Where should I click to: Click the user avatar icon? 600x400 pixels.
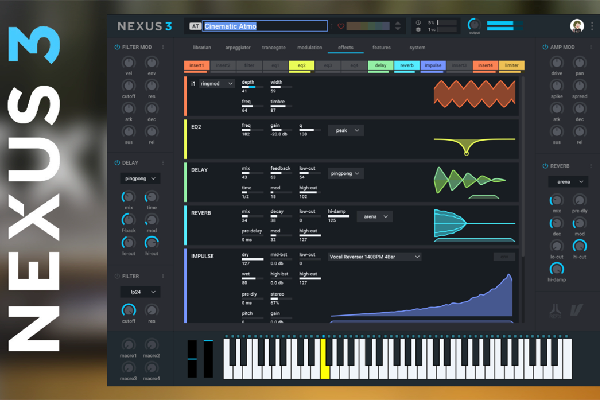[x=577, y=26]
